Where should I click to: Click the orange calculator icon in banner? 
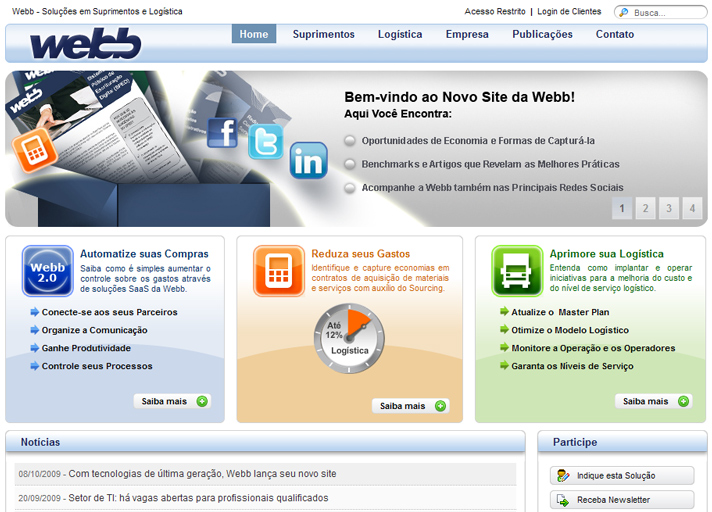click(x=34, y=151)
